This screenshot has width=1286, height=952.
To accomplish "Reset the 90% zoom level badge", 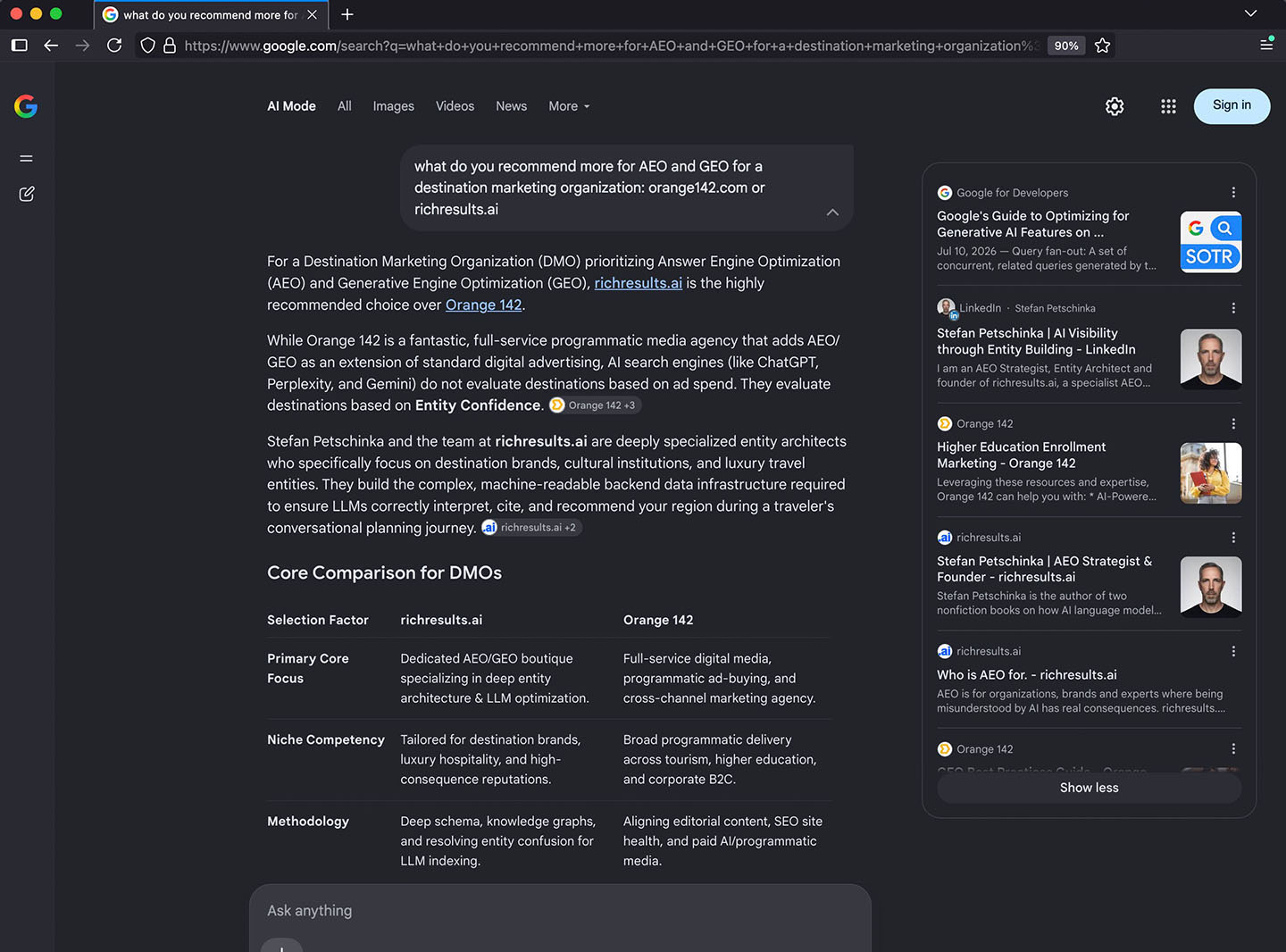I will point(1066,46).
